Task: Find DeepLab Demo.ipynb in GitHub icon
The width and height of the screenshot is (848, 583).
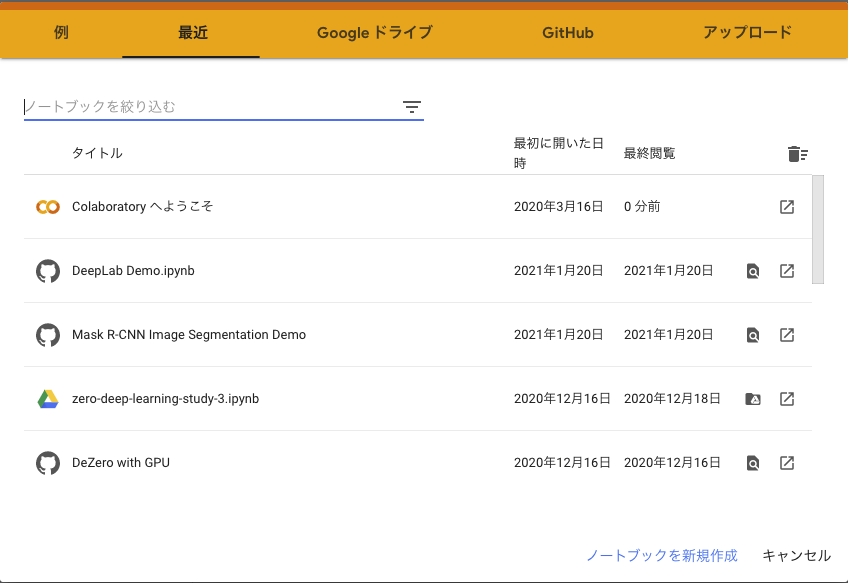Action: 753,271
